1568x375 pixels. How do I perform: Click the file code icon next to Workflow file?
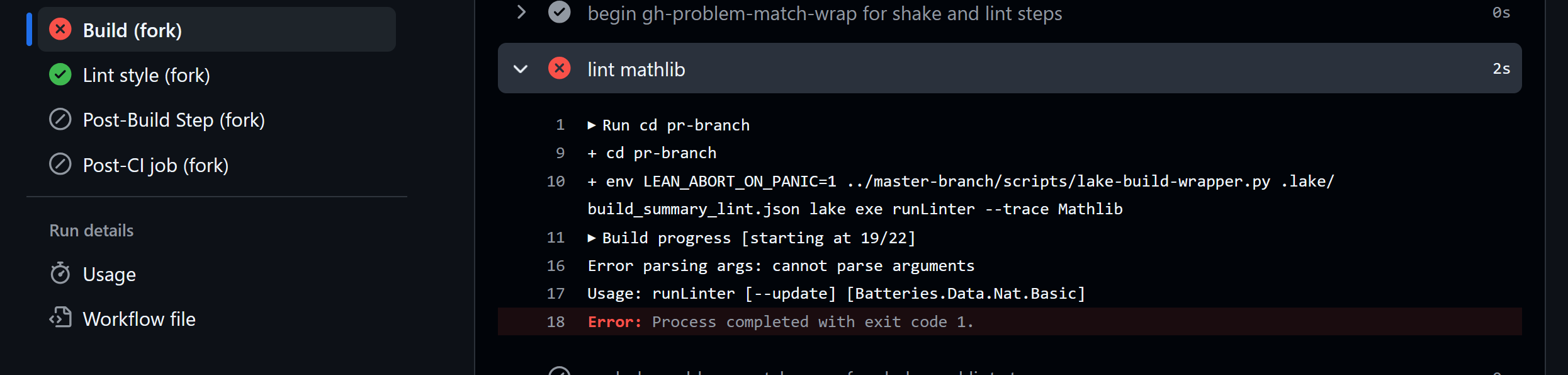point(60,318)
